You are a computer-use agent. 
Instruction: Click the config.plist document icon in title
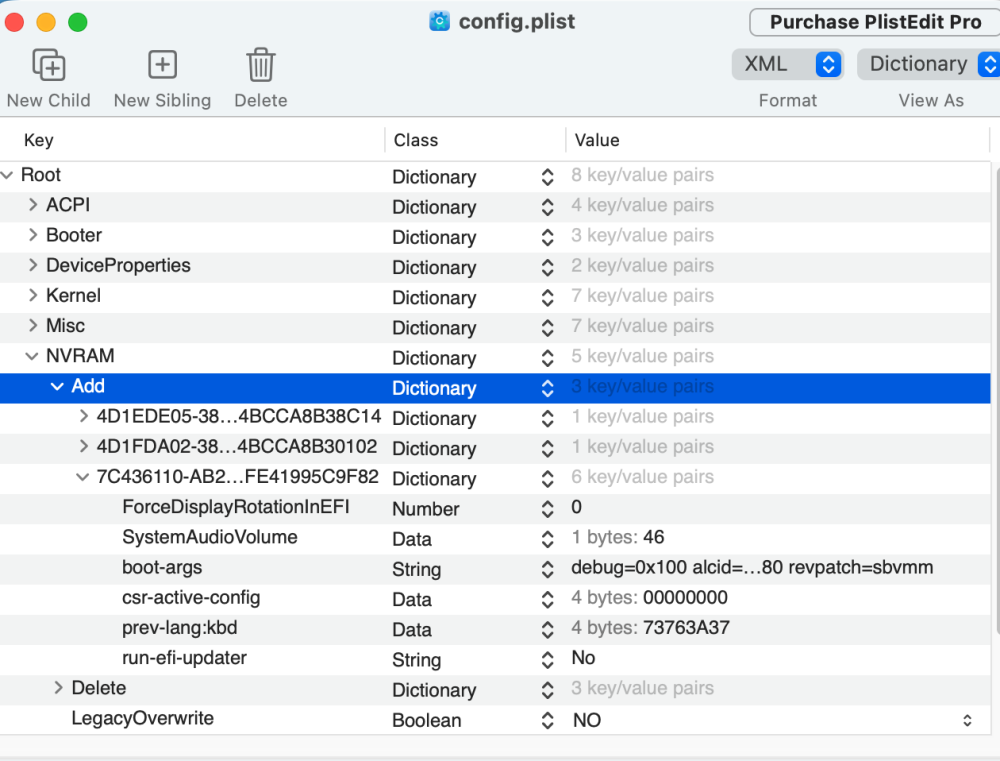point(439,21)
